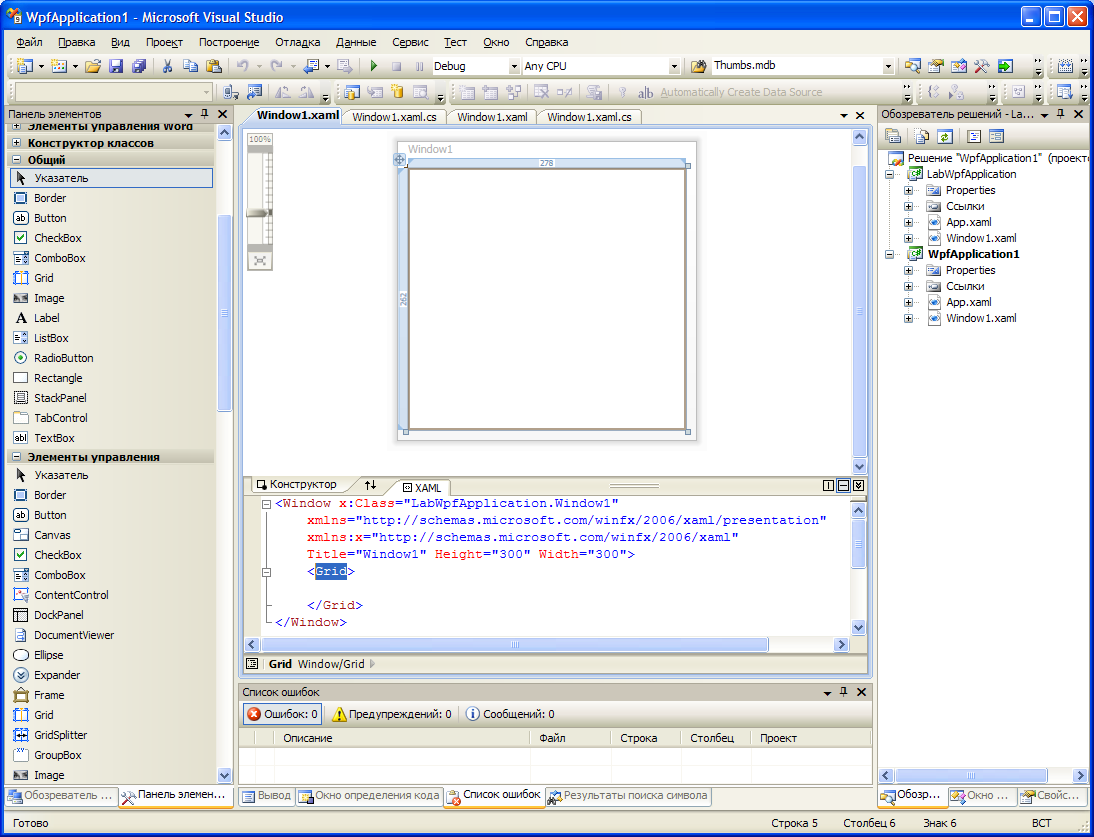Open the Вывод output tab

pos(267,795)
